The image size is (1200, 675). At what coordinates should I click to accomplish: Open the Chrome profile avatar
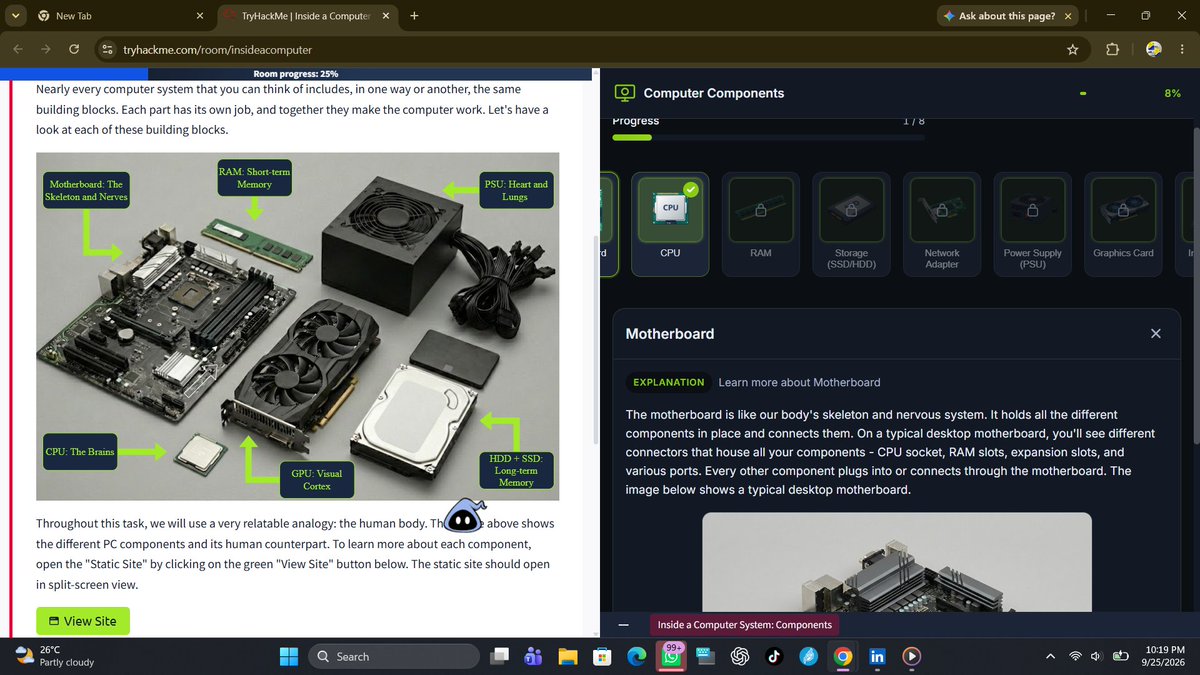click(1153, 49)
